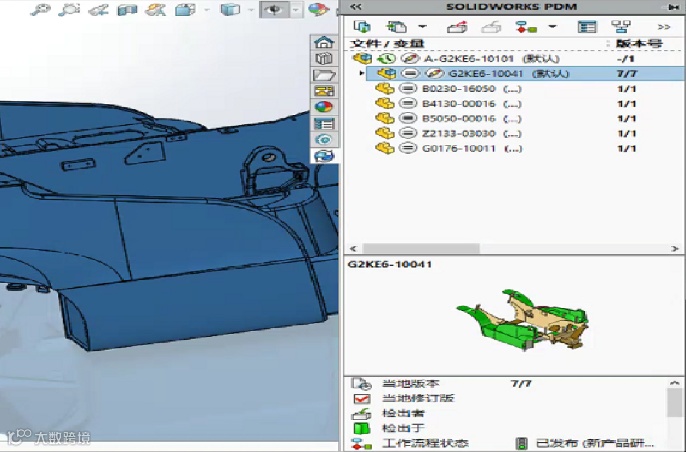Open the View Orientation dropdown arrow
This screenshot has width=686, height=452.
point(207,9)
